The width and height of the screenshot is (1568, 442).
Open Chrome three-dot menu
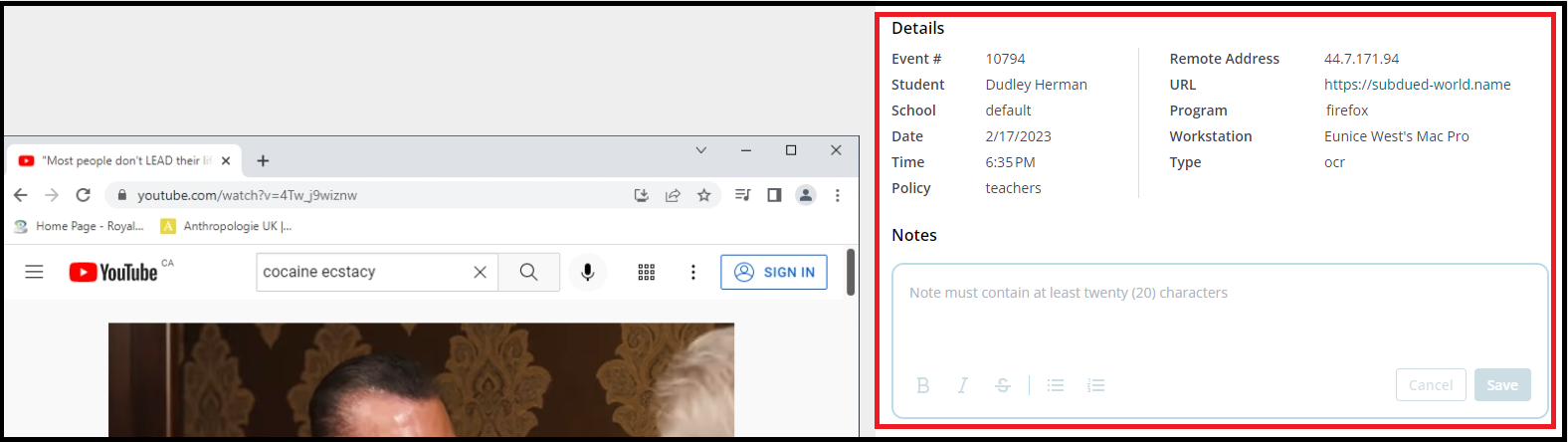click(838, 195)
